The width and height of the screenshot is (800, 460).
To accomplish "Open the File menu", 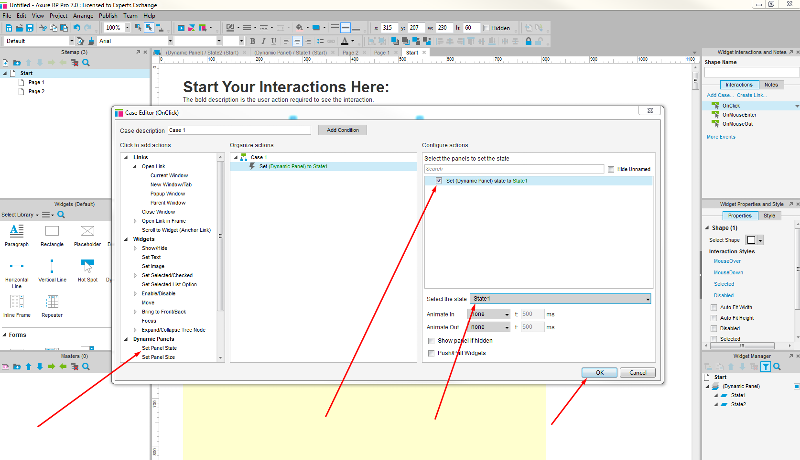I will (x=7, y=16).
